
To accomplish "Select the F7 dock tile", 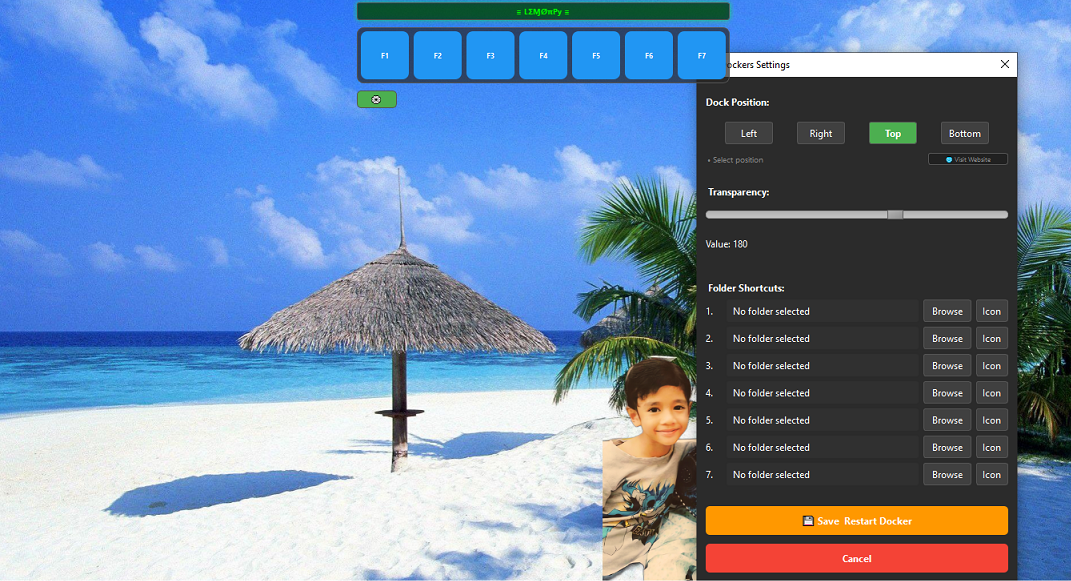I will pyautogui.click(x=701, y=56).
